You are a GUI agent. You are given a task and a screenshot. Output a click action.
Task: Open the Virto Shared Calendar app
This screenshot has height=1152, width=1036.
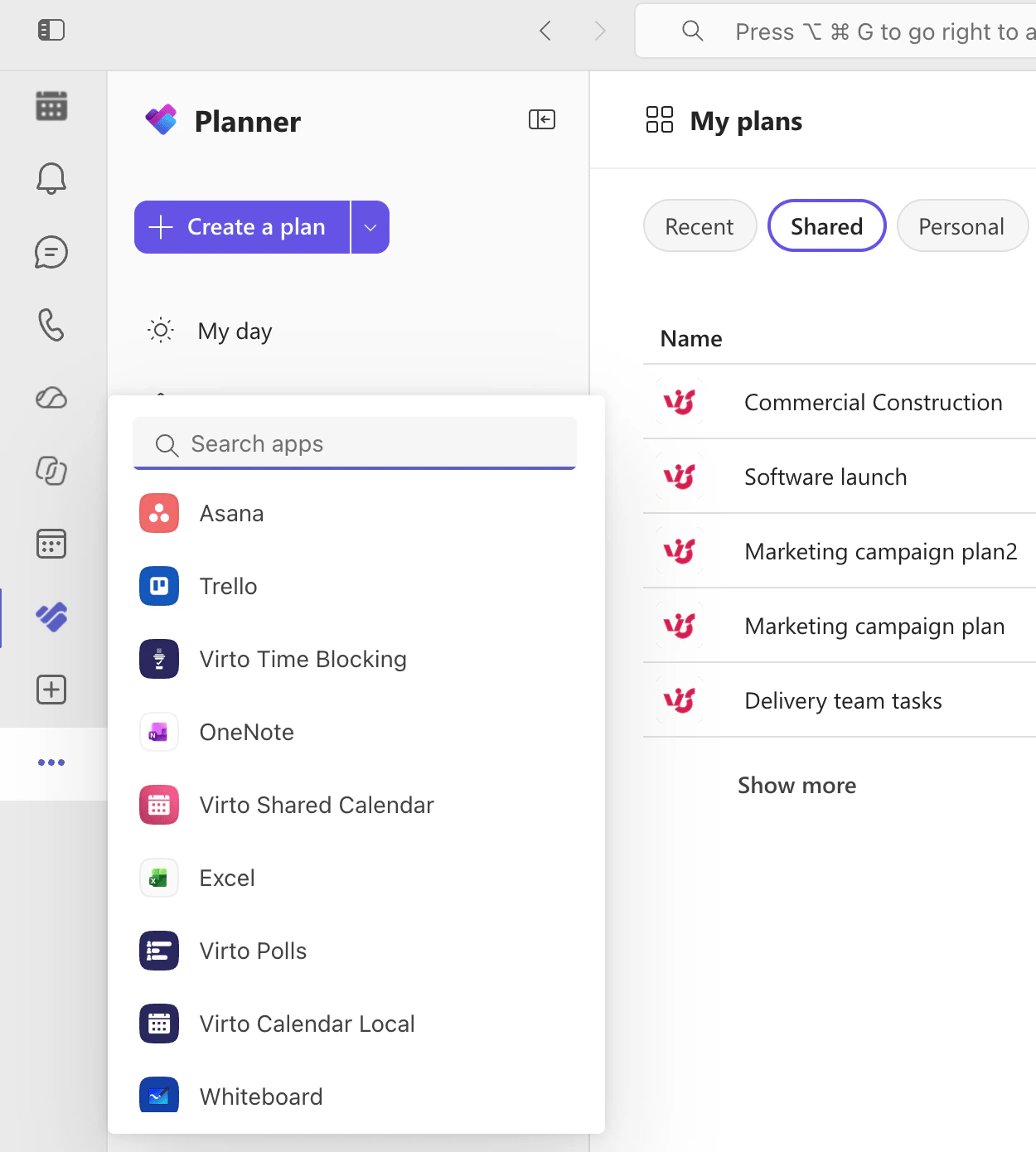(x=356, y=806)
